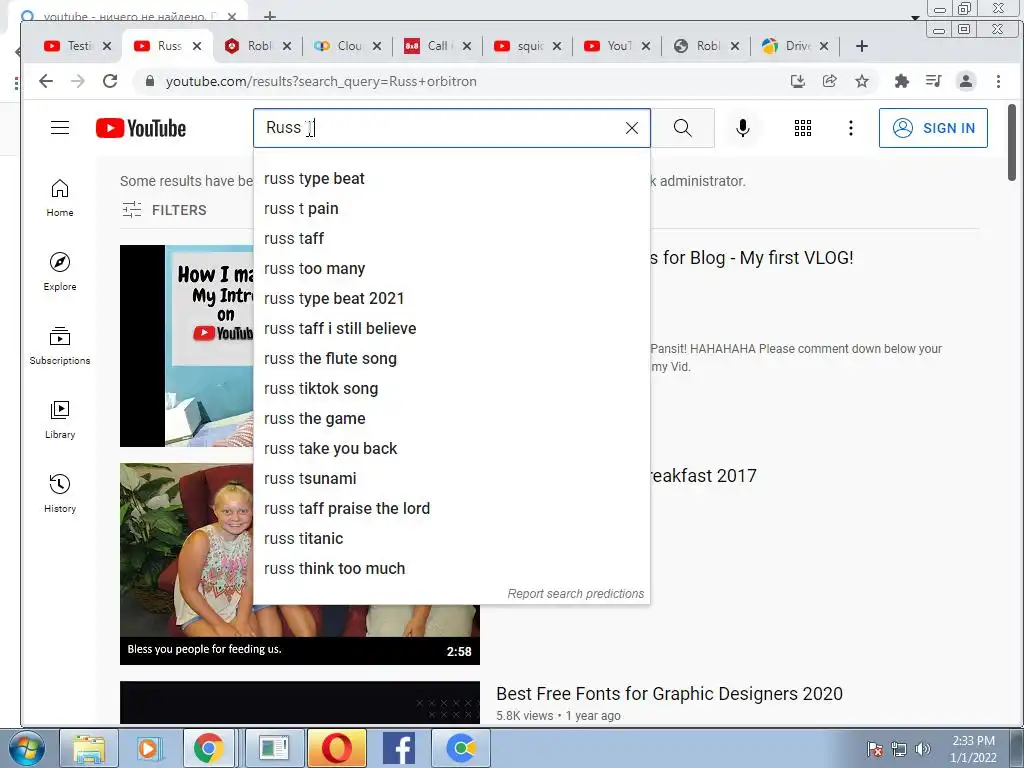This screenshot has width=1024, height=768.
Task: Open History in the sidebar
Action: (59, 492)
